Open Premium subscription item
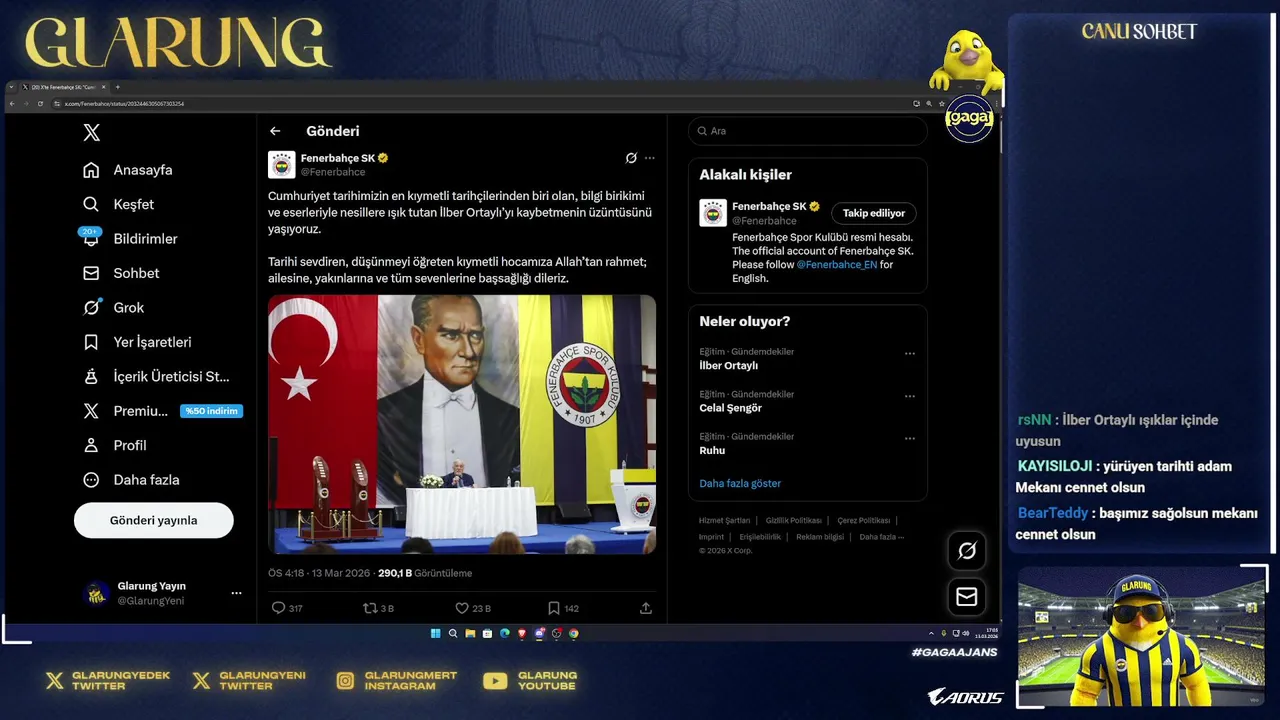 (x=125, y=411)
